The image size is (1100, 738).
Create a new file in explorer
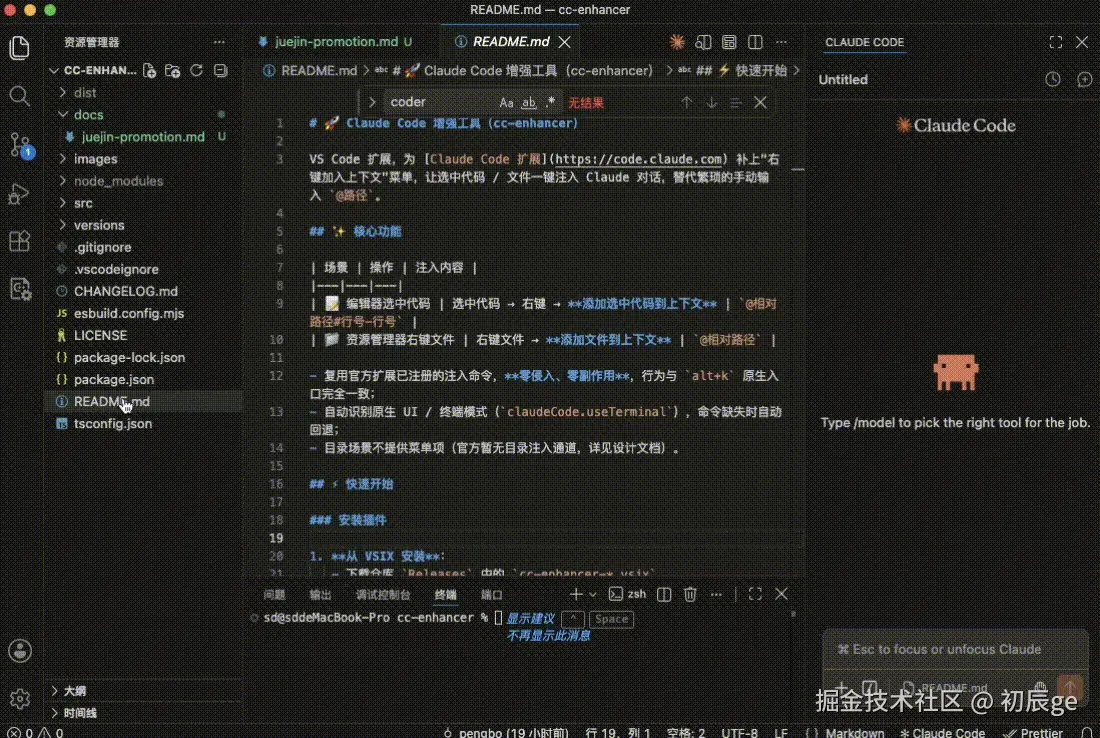tap(149, 70)
